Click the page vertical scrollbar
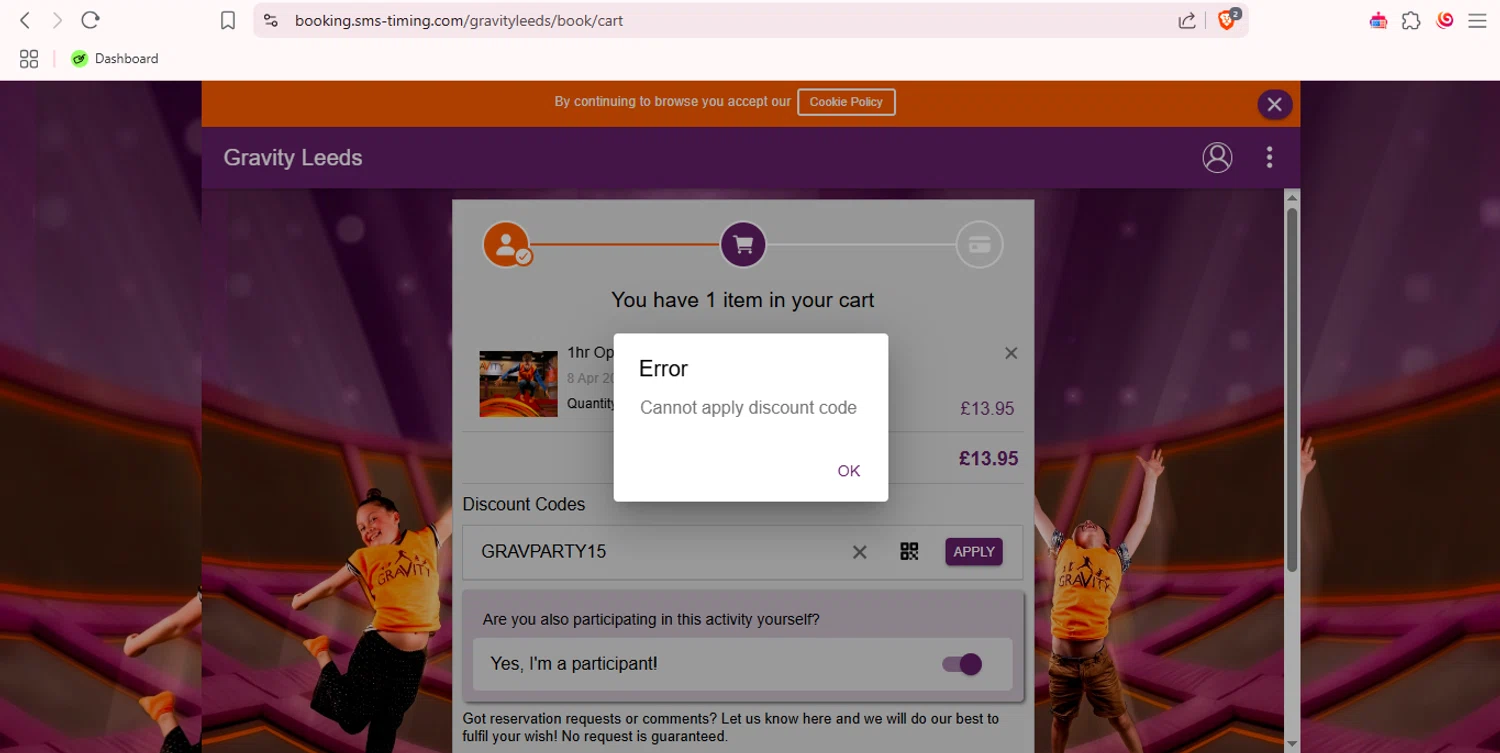 click(x=1292, y=390)
